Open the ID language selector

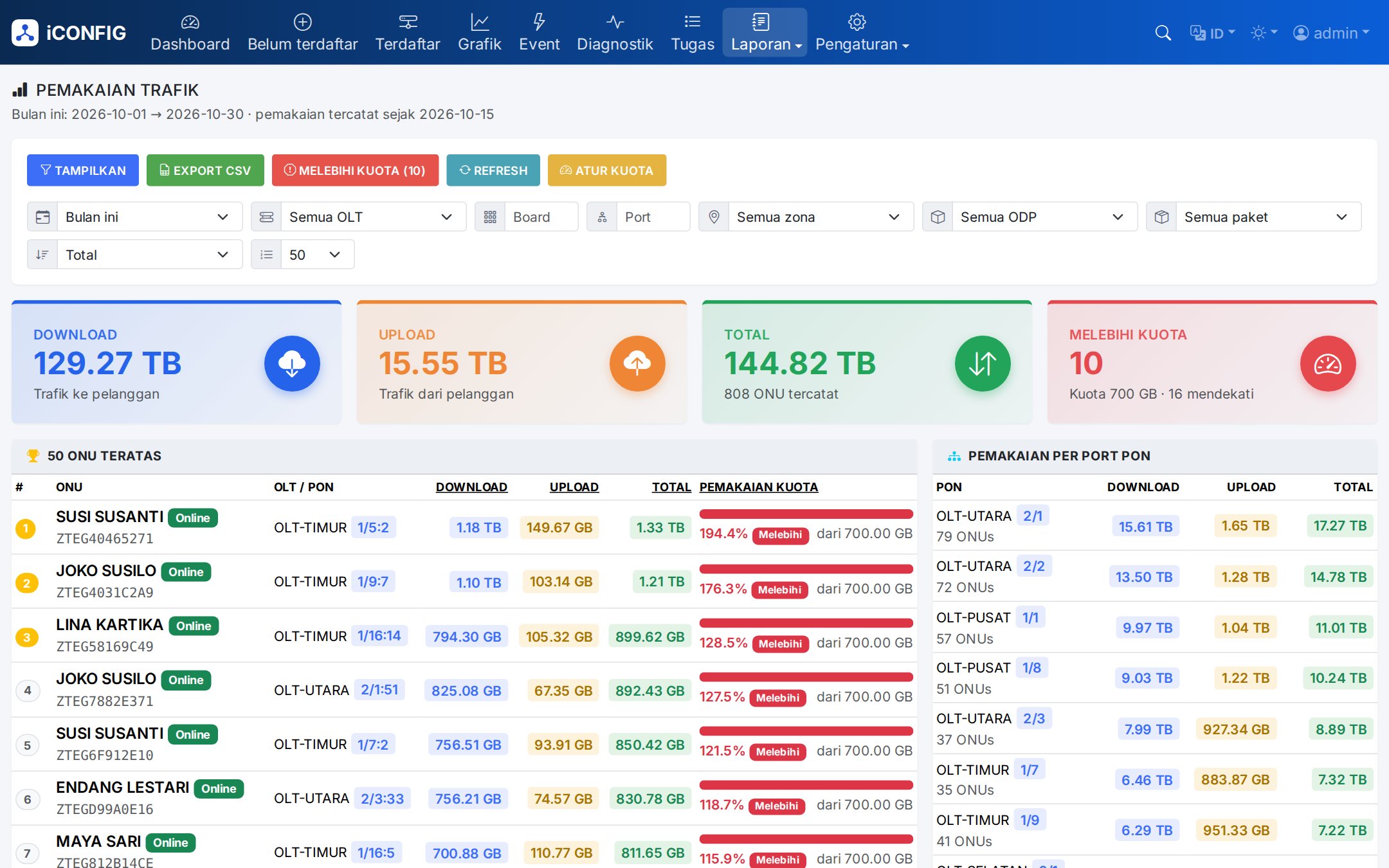(x=1212, y=33)
